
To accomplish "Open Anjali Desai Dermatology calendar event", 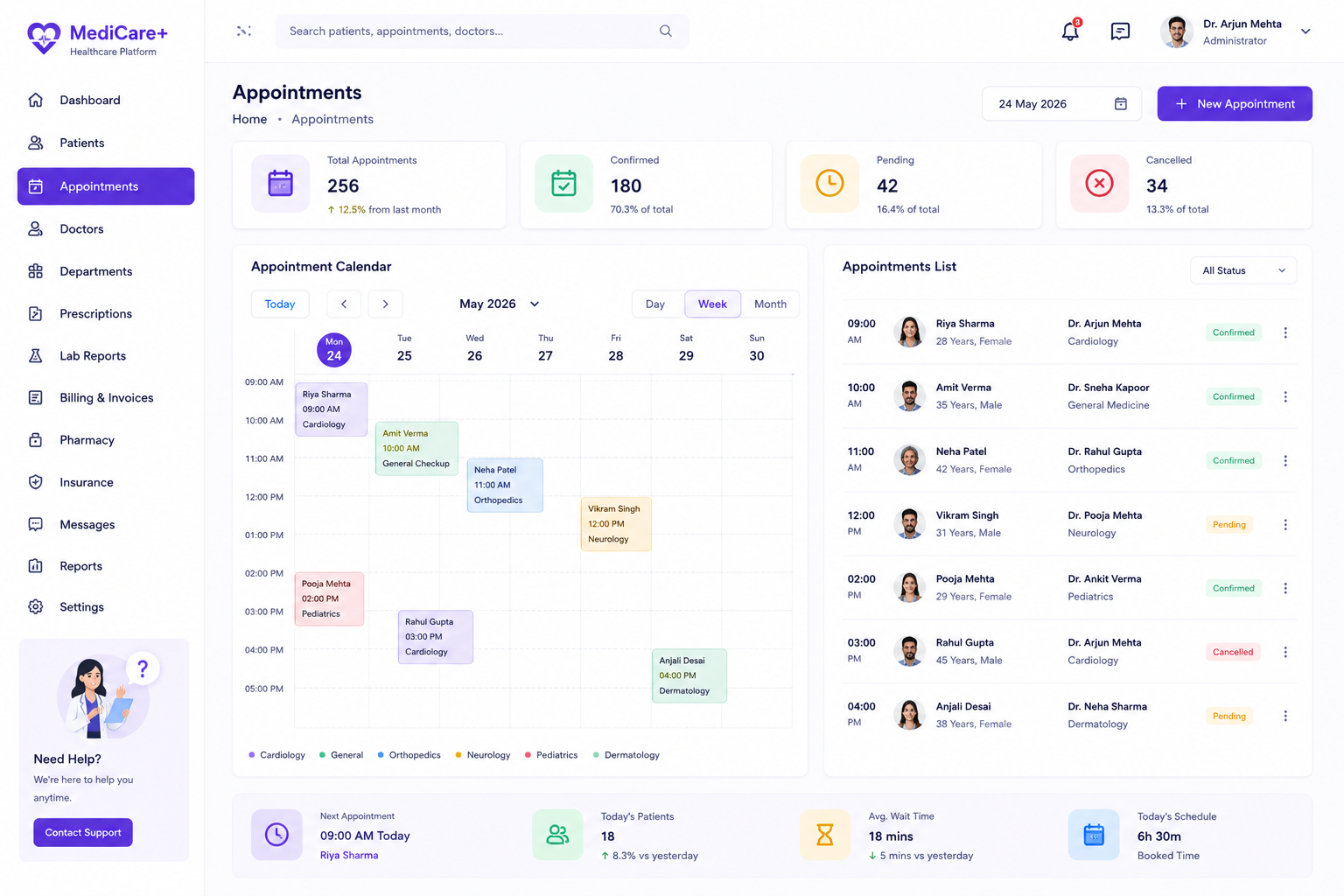I will pos(689,675).
